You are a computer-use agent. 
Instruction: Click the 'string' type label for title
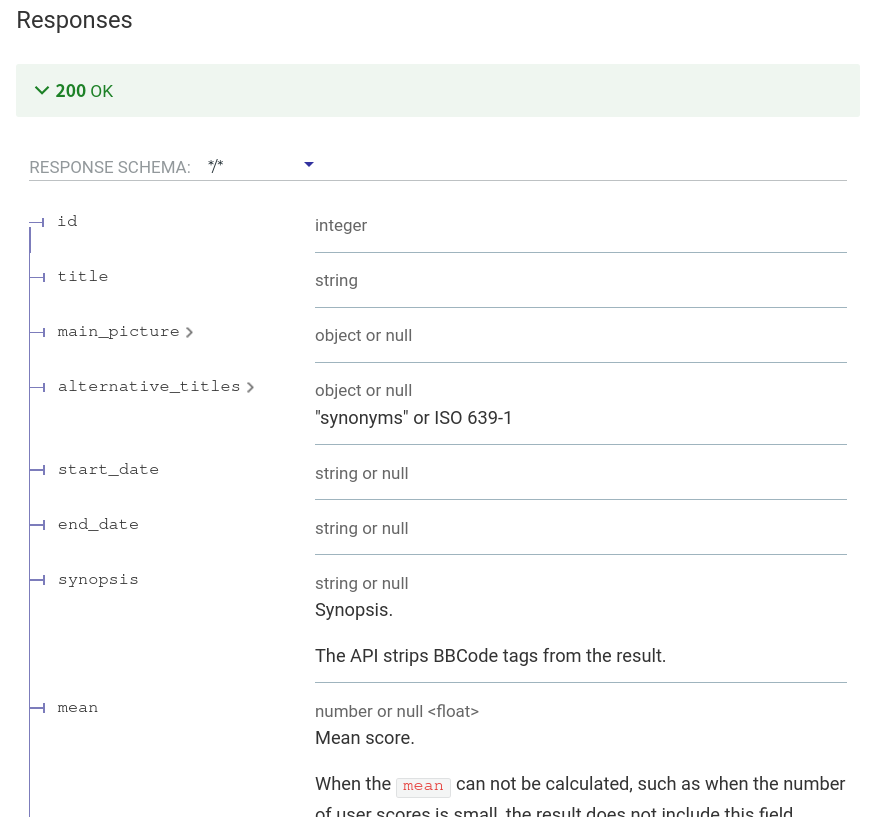point(336,281)
